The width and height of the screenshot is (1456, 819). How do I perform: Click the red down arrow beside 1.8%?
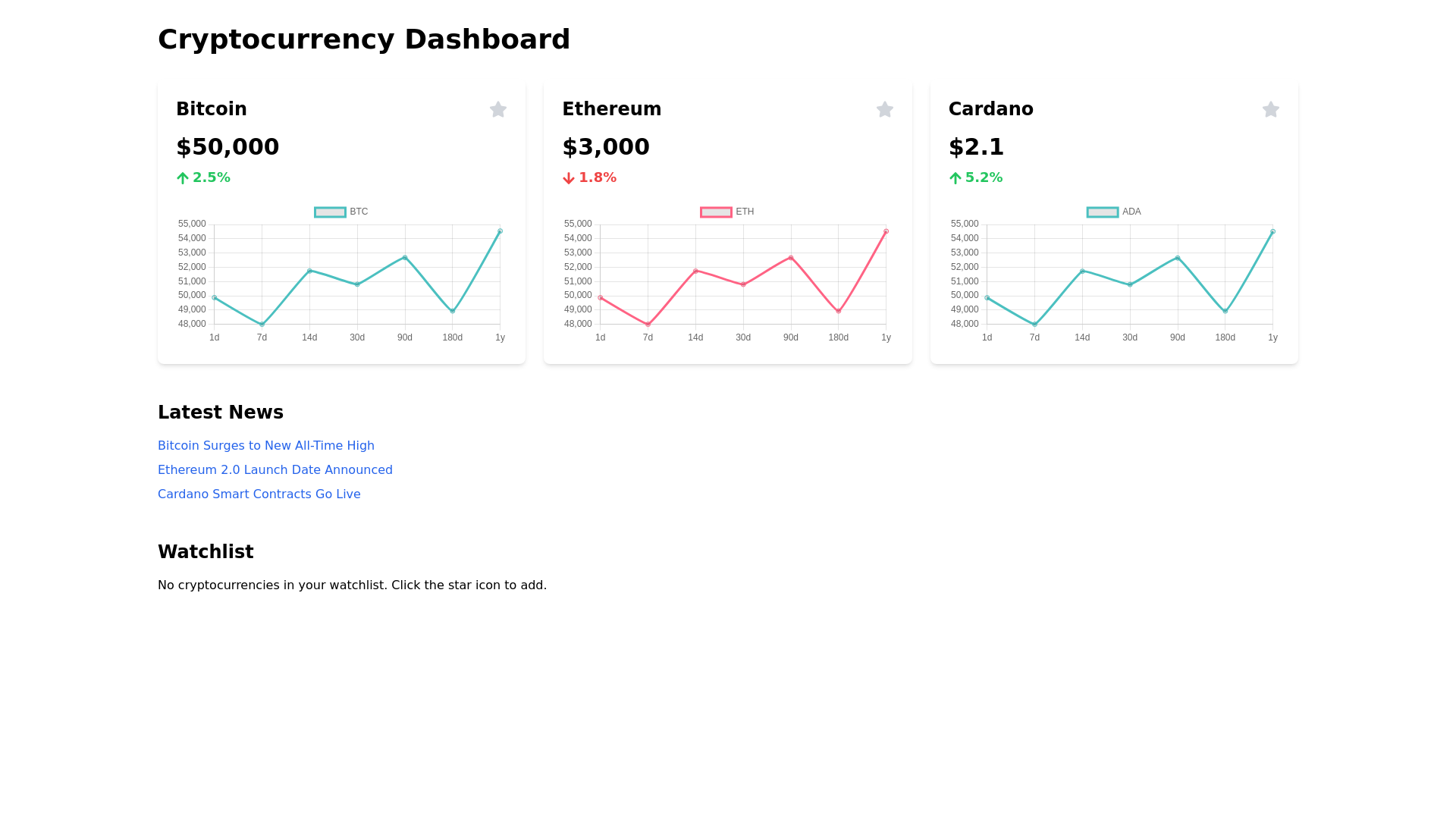569,178
